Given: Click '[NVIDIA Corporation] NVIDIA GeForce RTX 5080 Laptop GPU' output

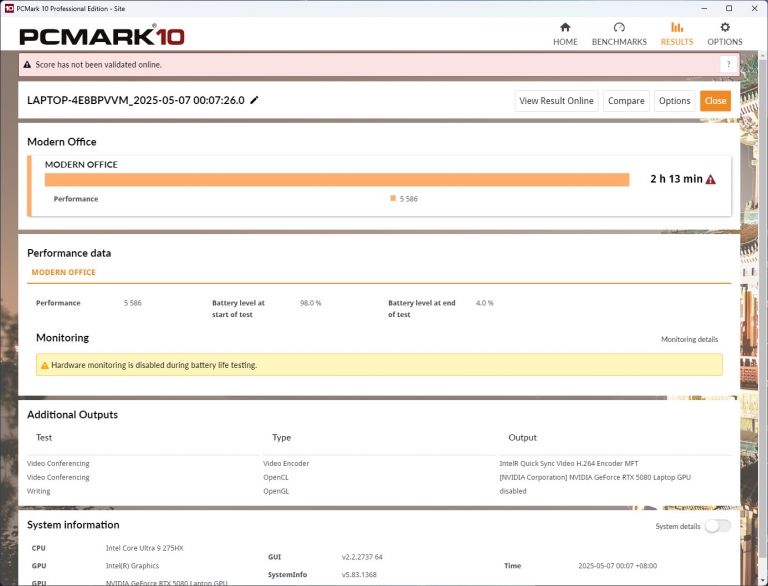Looking at the screenshot, I should click(x=595, y=477).
